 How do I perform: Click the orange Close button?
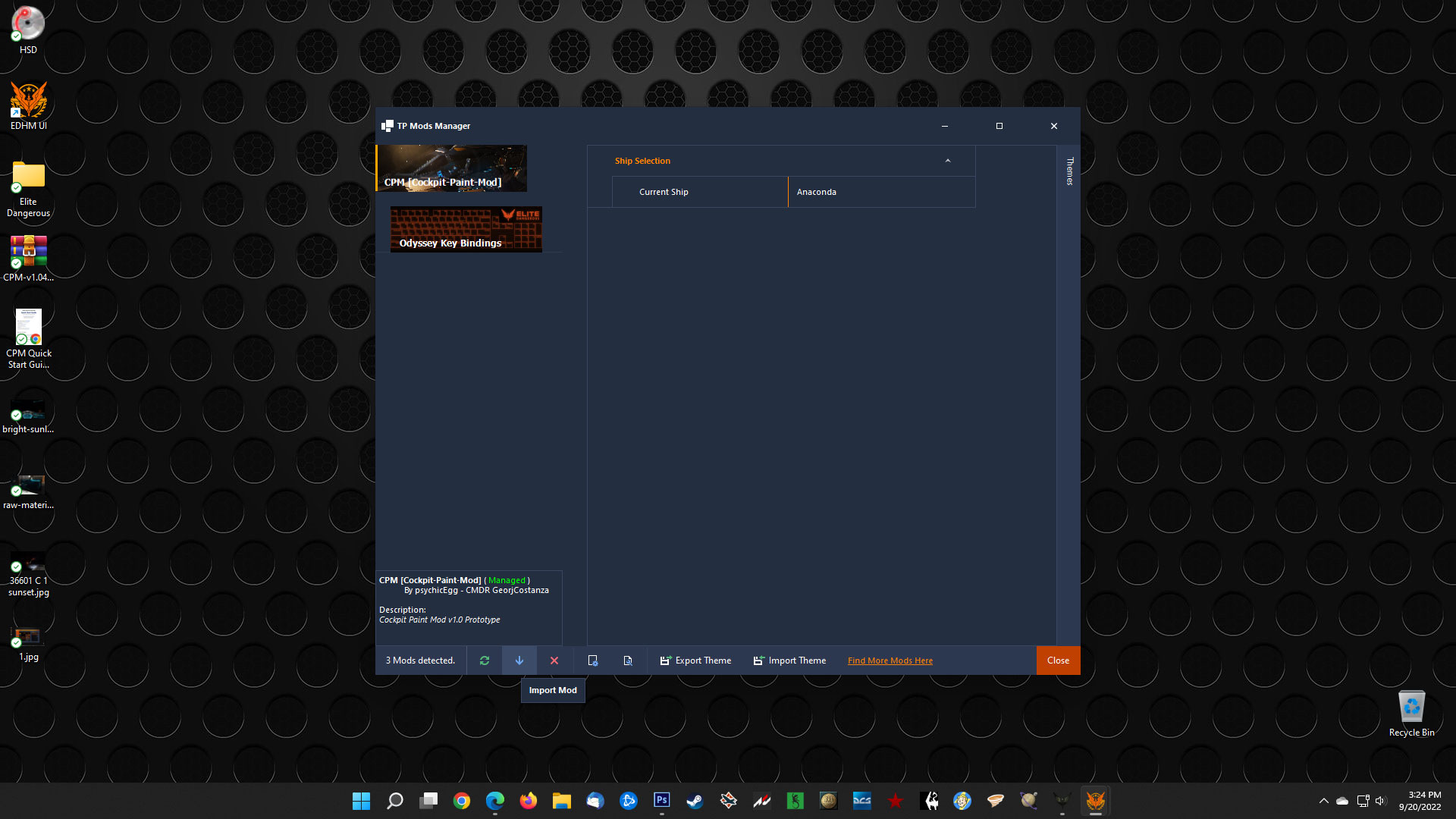(1058, 661)
